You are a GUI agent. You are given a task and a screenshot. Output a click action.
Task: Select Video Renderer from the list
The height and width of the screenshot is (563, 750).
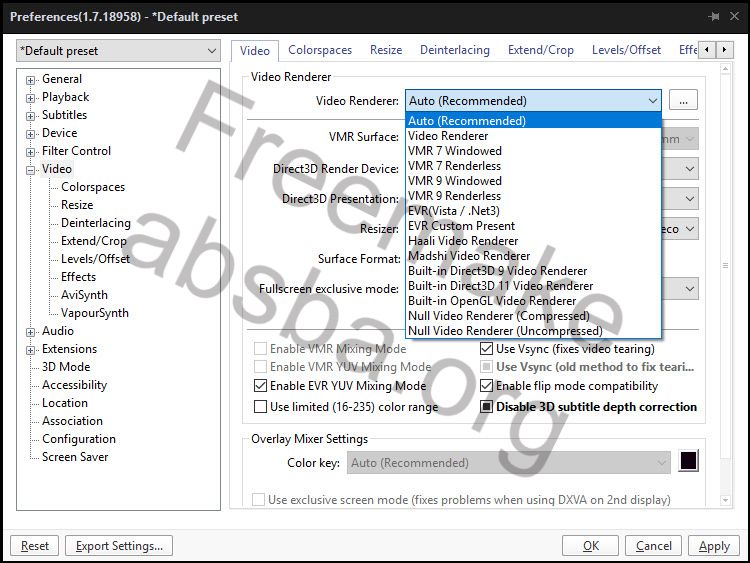pos(533,136)
